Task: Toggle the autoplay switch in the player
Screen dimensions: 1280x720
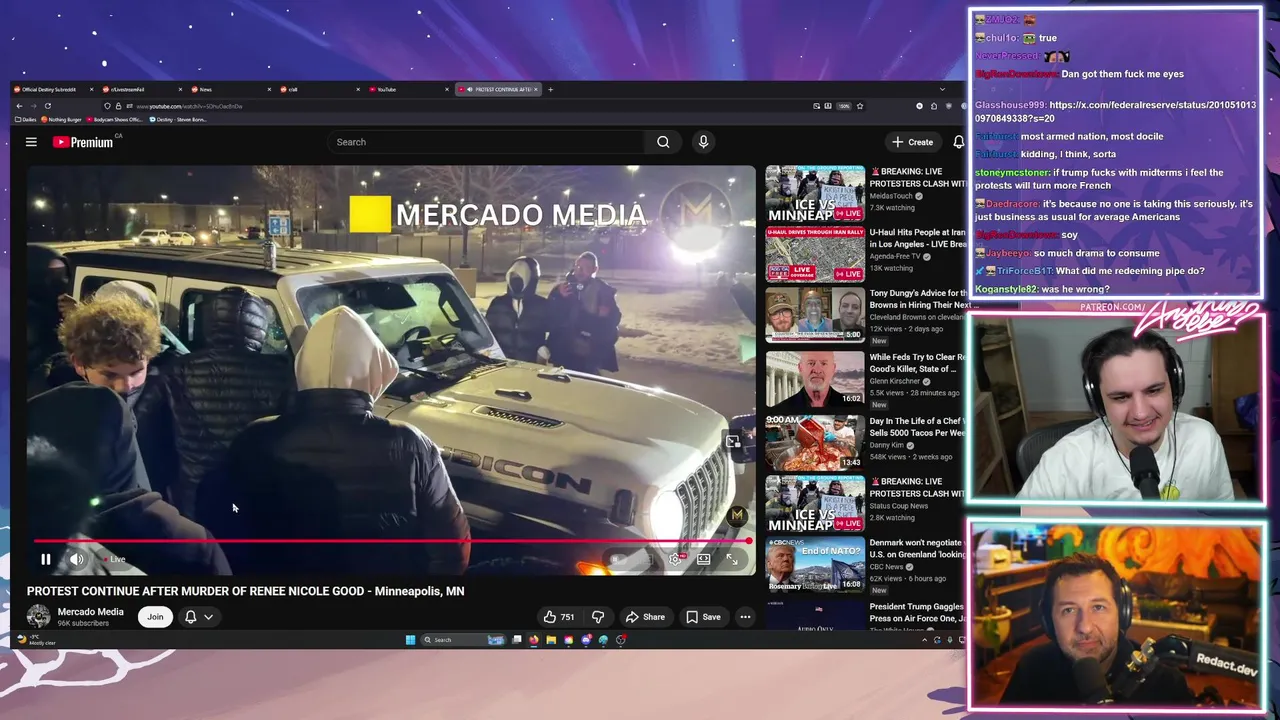Action: [x=620, y=559]
